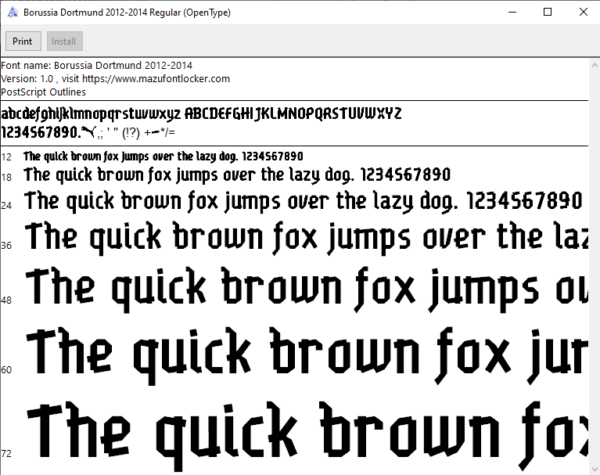
Task: Click the Font name text line
Action: click(x=97, y=65)
